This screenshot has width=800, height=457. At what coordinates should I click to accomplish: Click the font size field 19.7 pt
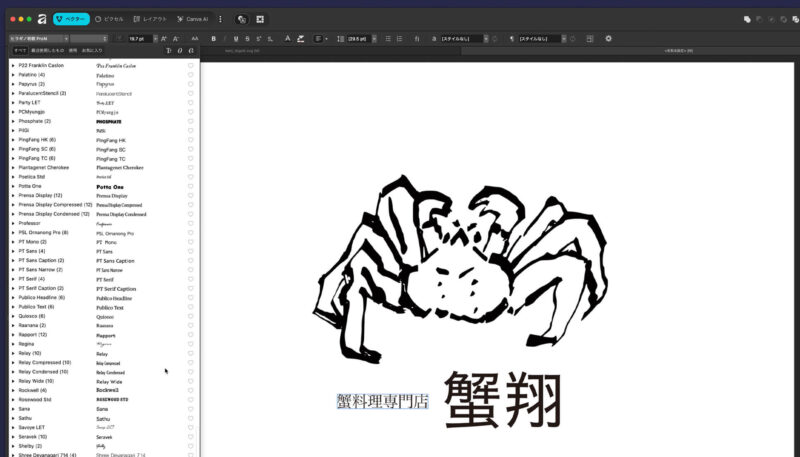click(x=139, y=39)
